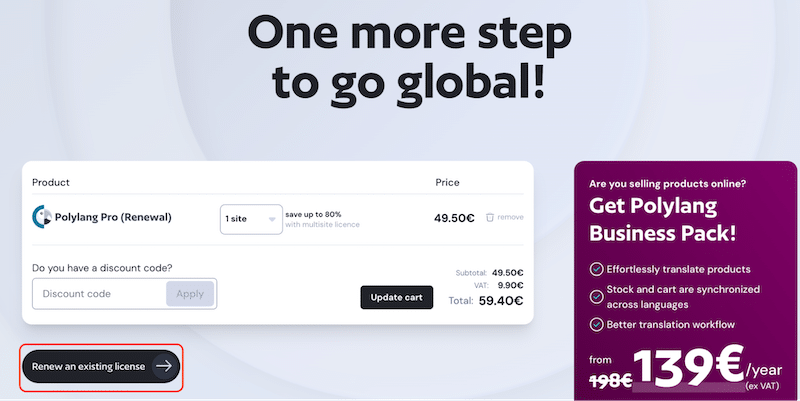Open the 1 site quantity dropdown
Screen dimensions: 800x401
tap(251, 219)
